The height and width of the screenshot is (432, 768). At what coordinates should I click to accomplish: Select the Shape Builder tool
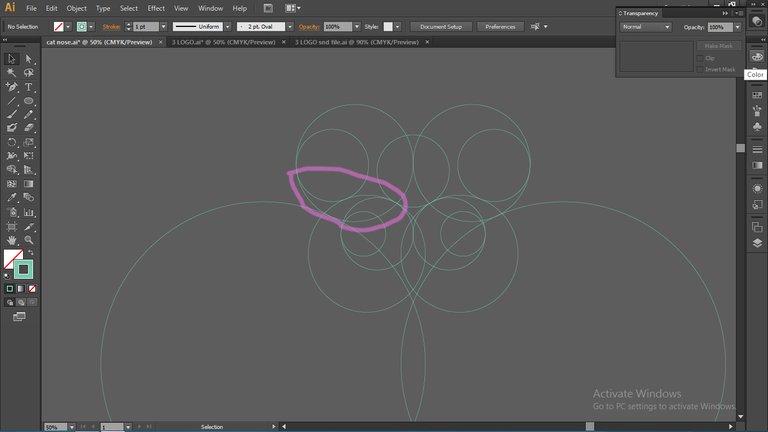pos(11,170)
